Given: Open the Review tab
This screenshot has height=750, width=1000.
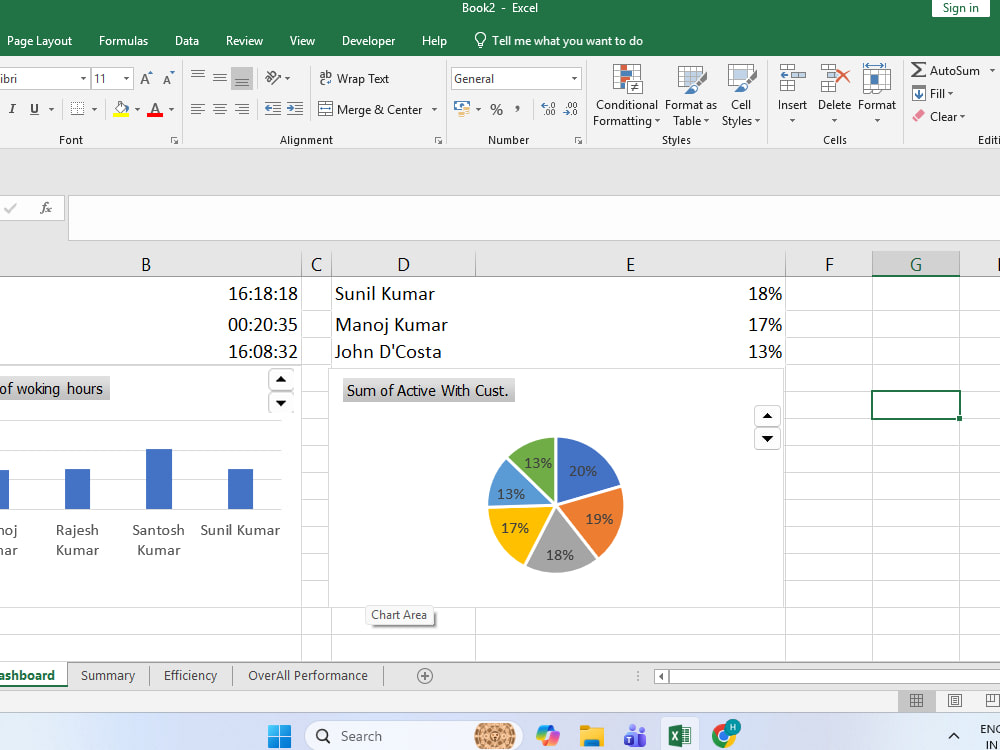Looking at the screenshot, I should point(244,41).
